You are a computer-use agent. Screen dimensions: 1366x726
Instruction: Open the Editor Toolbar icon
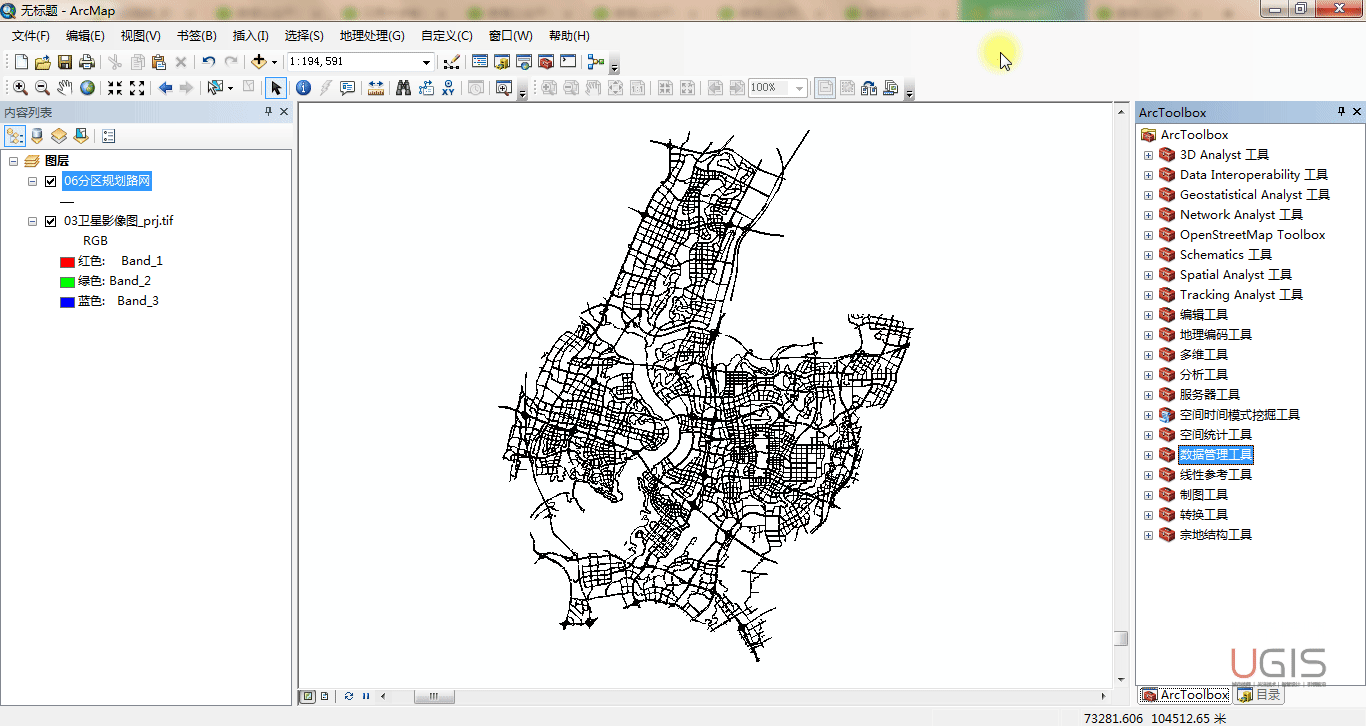[x=451, y=62]
